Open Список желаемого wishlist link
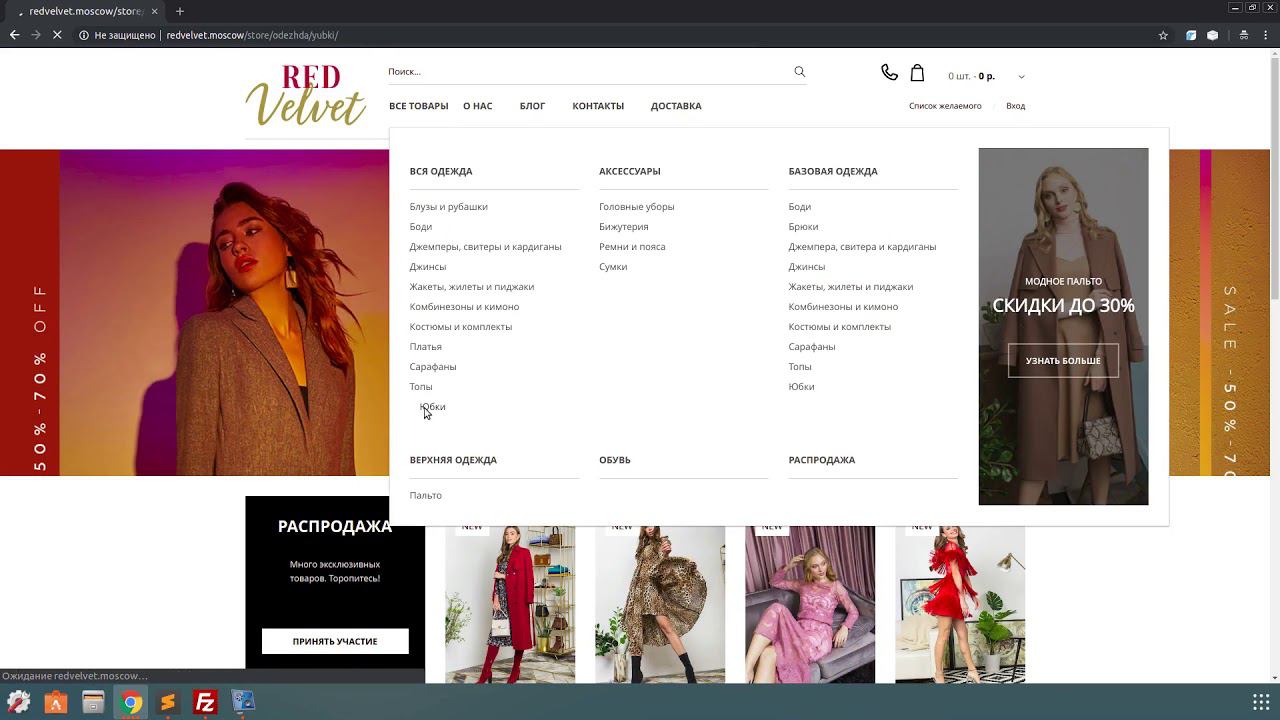The height and width of the screenshot is (720, 1280). click(945, 106)
